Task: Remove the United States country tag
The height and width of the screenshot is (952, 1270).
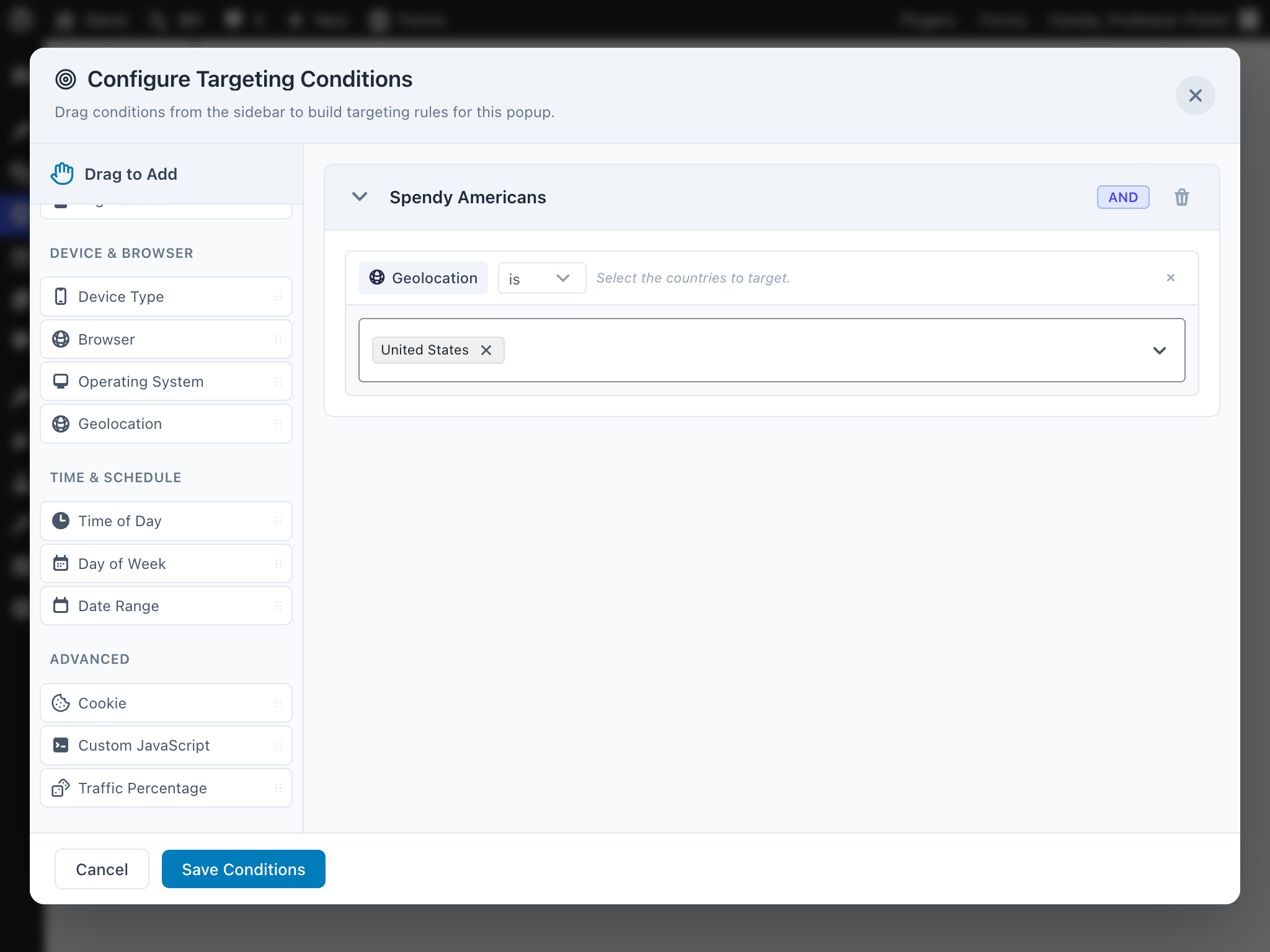Action: tap(486, 350)
